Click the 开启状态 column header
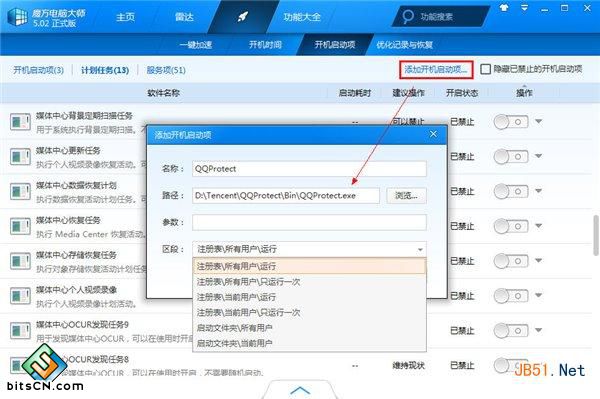600x399 pixels. click(x=462, y=93)
